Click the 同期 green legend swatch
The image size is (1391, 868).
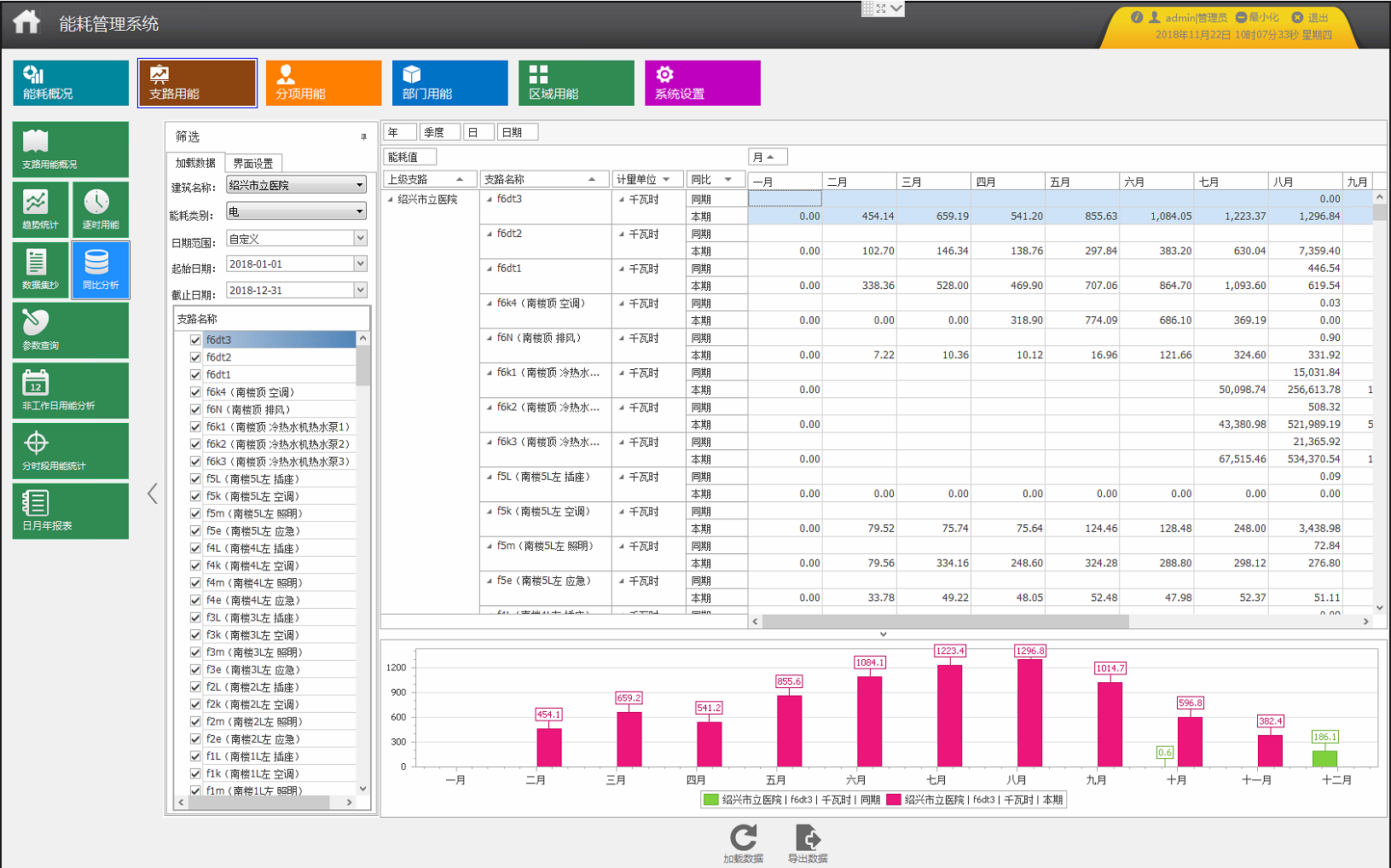(710, 800)
